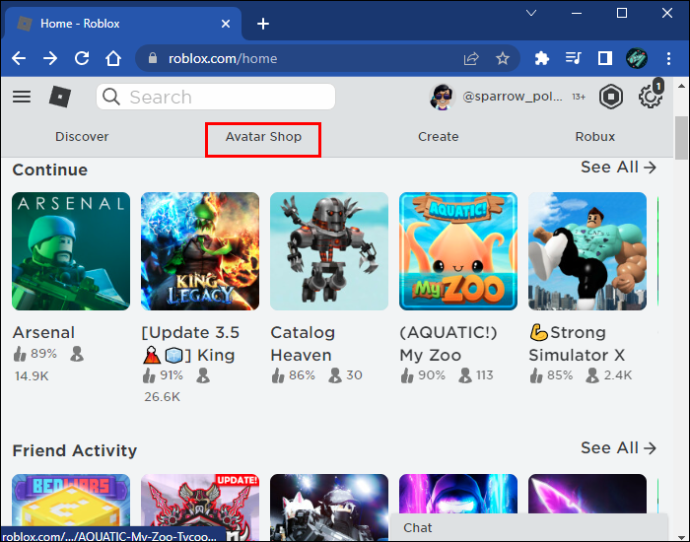
Task: Expand the Chat panel
Action: click(x=529, y=527)
